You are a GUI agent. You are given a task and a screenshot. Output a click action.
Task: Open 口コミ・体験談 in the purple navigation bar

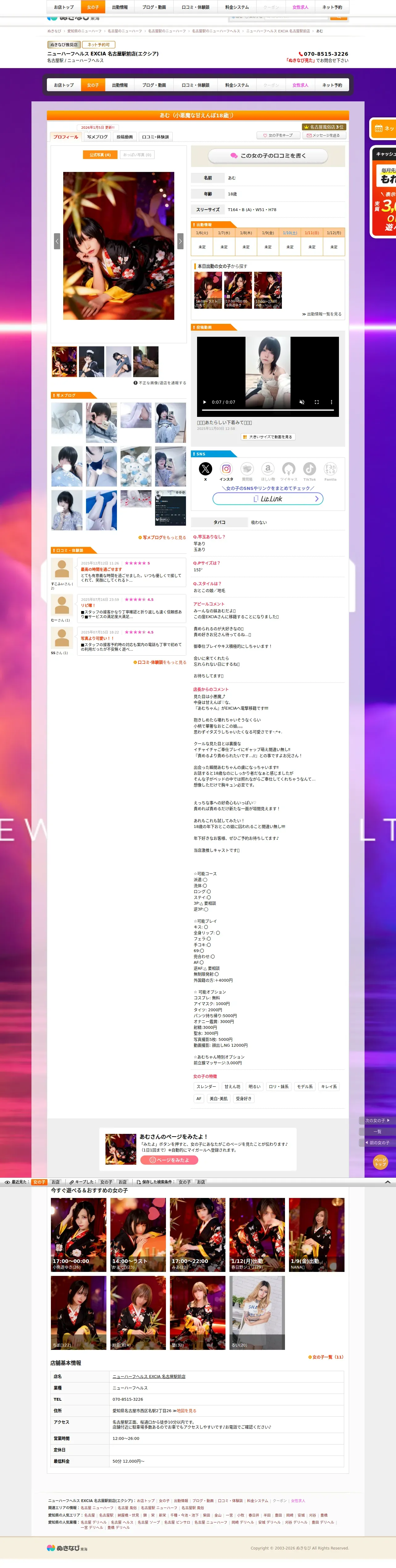196,85
